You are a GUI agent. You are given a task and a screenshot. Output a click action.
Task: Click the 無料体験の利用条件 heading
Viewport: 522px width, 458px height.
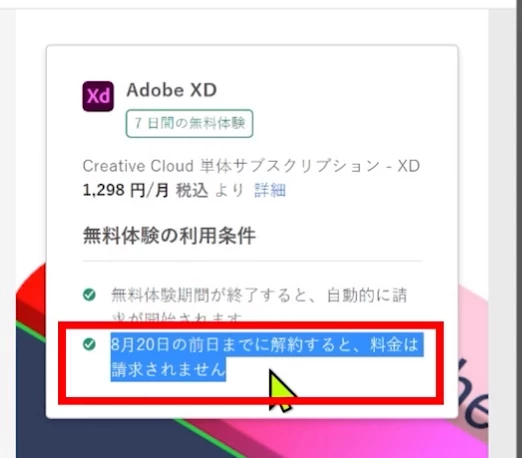coord(169,236)
